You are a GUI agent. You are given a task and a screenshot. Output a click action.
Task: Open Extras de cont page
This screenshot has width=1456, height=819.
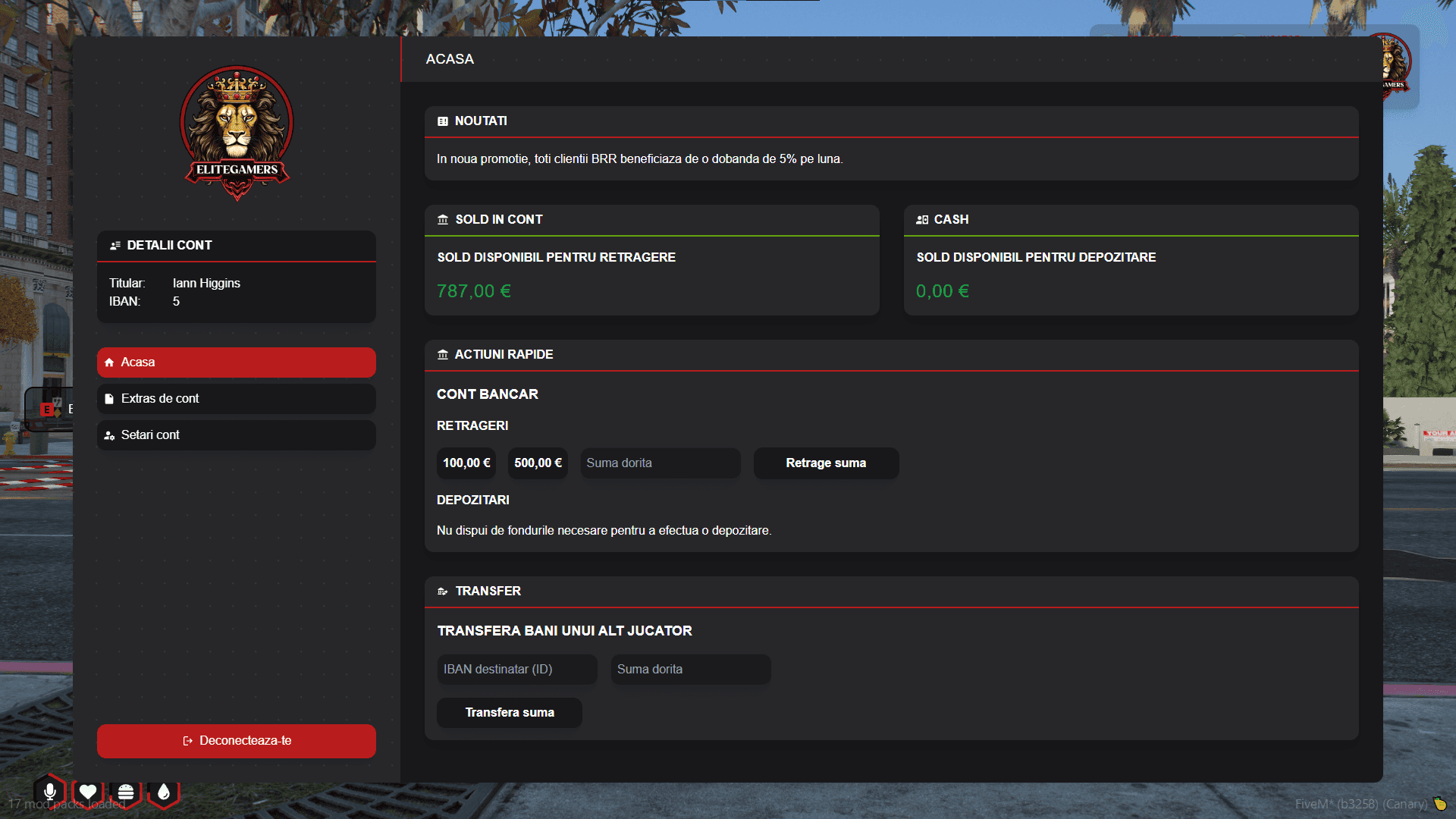tap(237, 399)
